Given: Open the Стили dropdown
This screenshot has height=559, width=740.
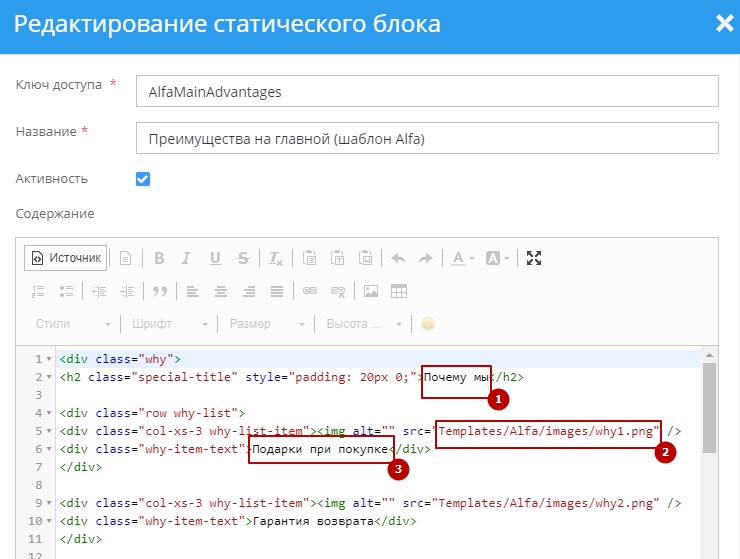Looking at the screenshot, I should tap(73, 324).
